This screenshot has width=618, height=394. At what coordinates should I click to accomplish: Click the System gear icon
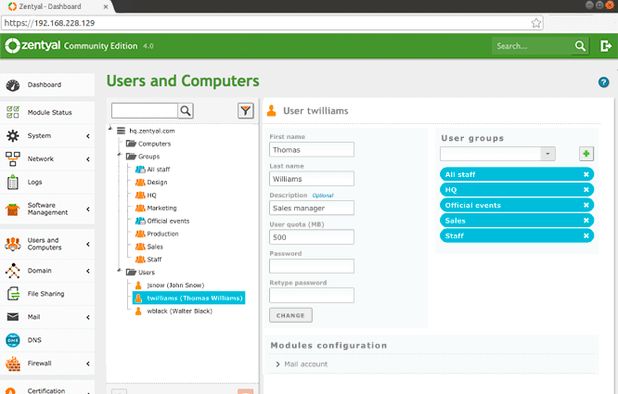coord(13,136)
